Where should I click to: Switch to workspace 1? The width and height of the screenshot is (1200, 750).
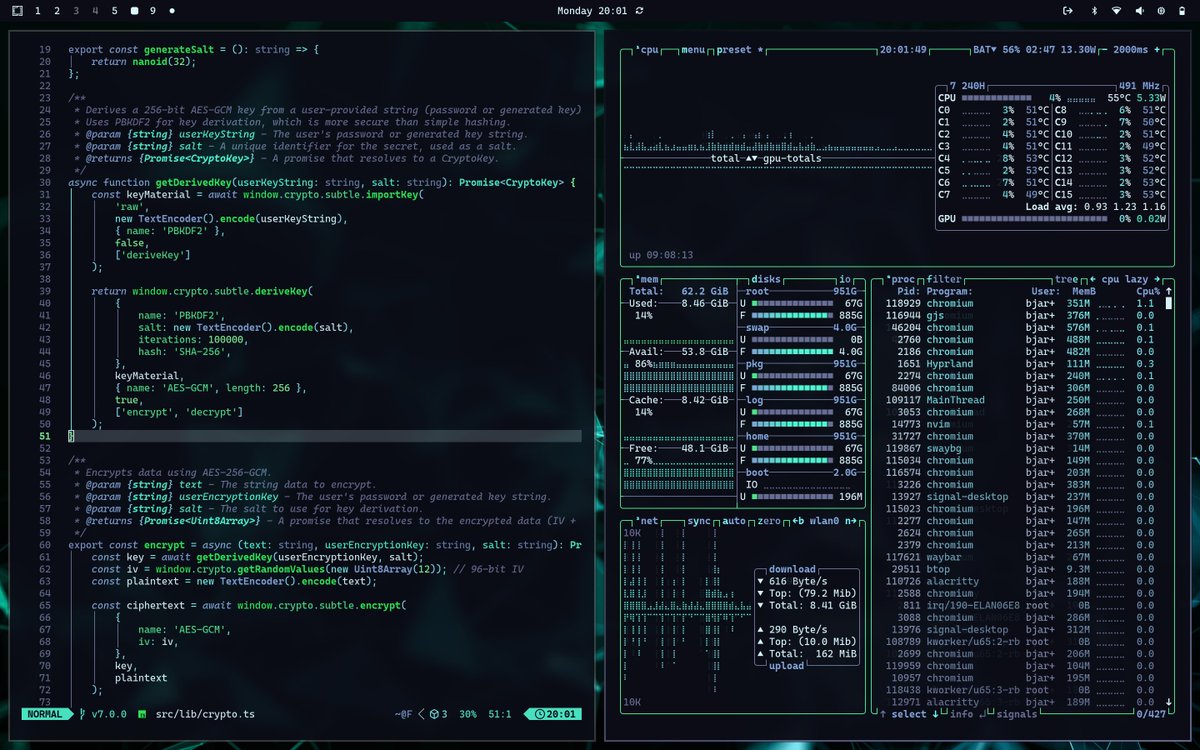click(x=38, y=10)
